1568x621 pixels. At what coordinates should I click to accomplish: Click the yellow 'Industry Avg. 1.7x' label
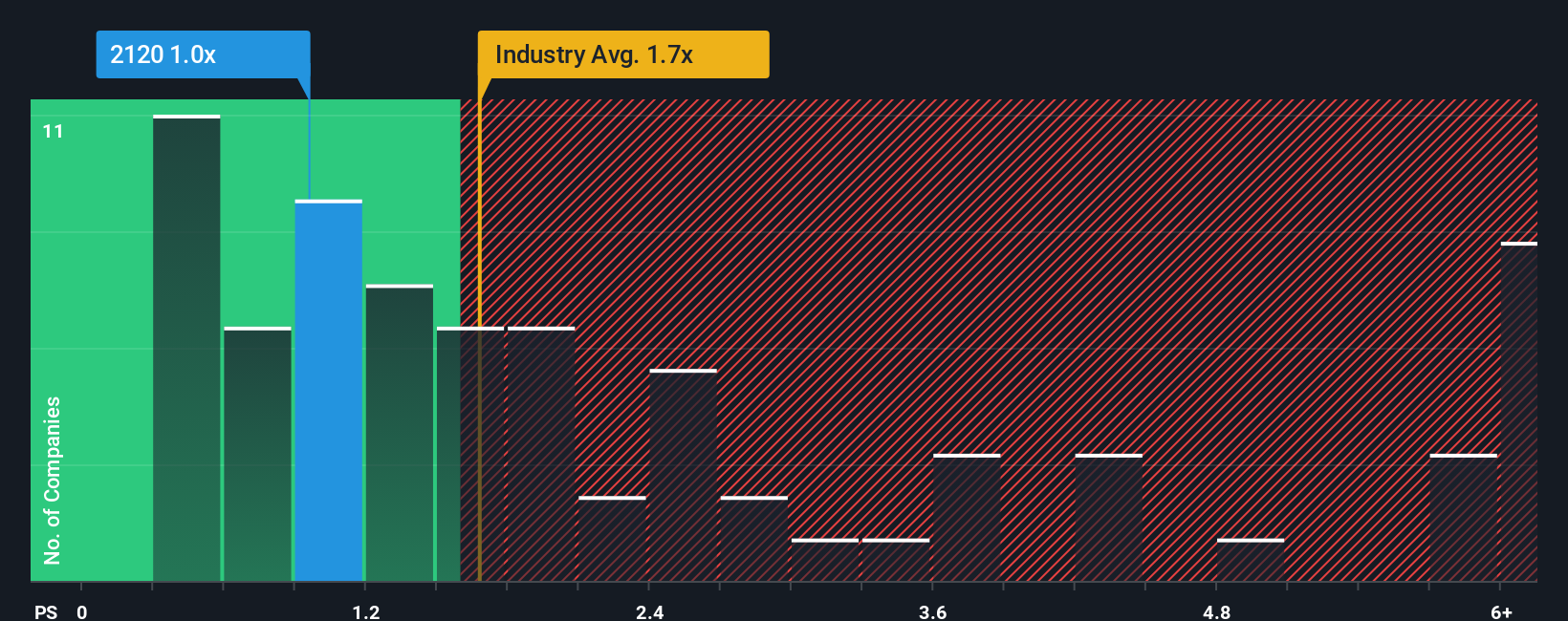[x=623, y=54]
